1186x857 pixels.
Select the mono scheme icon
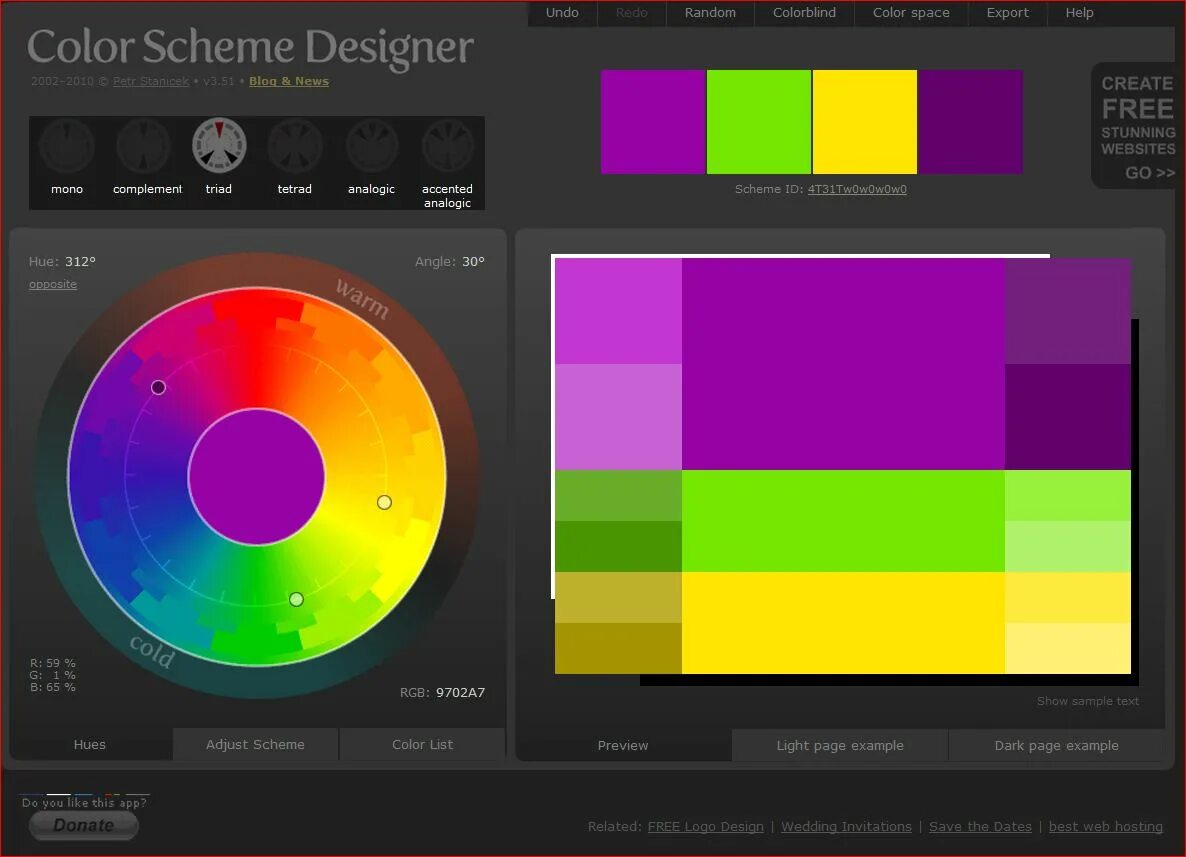[67, 146]
